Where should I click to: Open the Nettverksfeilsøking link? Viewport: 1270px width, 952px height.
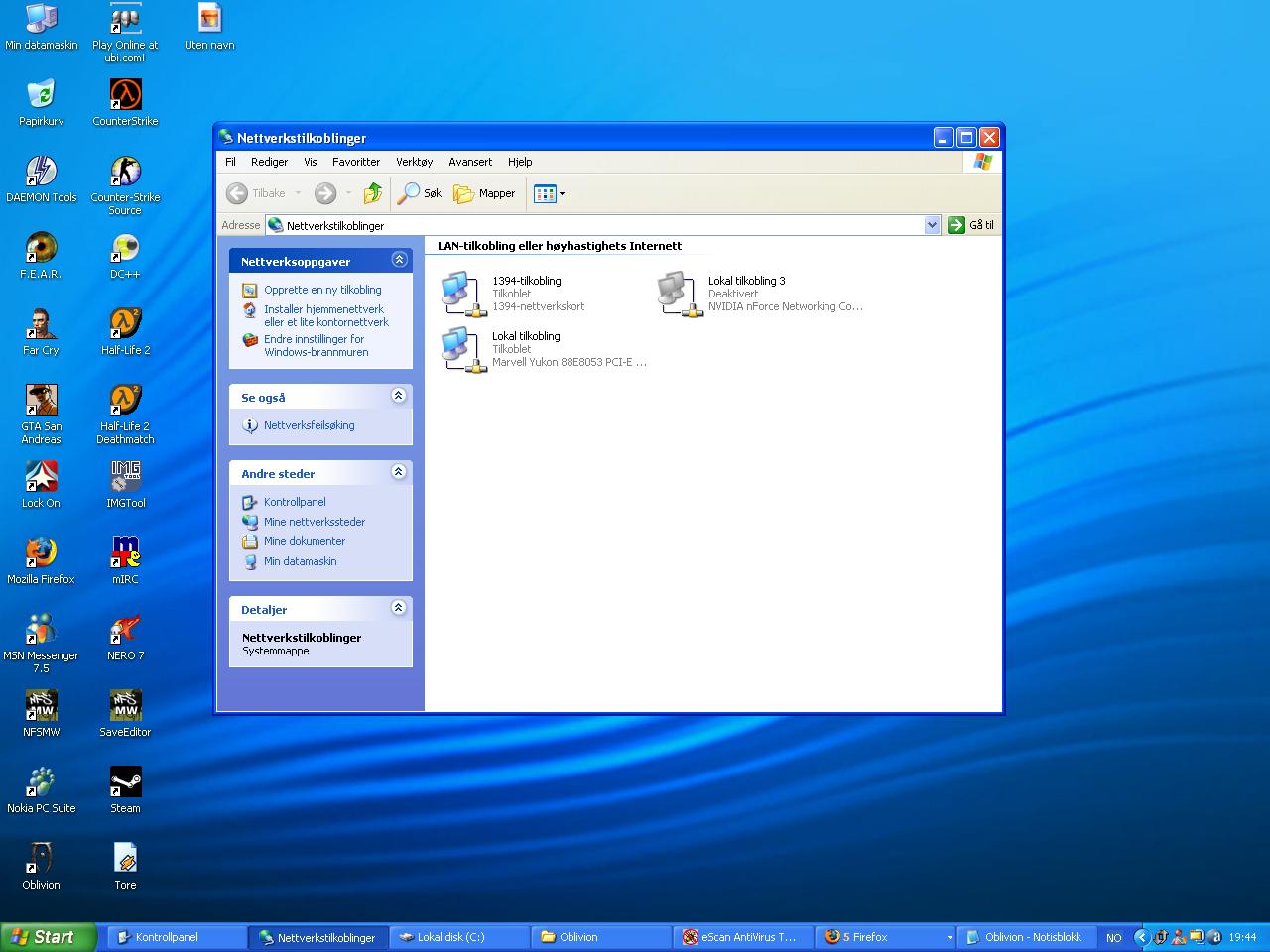[310, 425]
